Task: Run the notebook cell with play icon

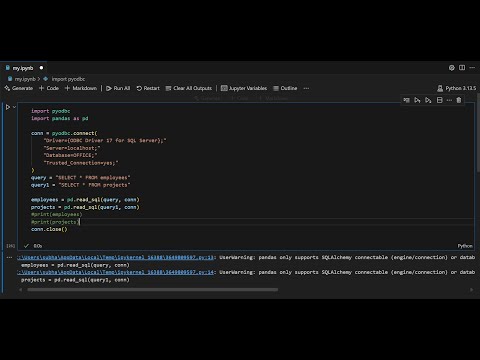Action: click(8, 107)
